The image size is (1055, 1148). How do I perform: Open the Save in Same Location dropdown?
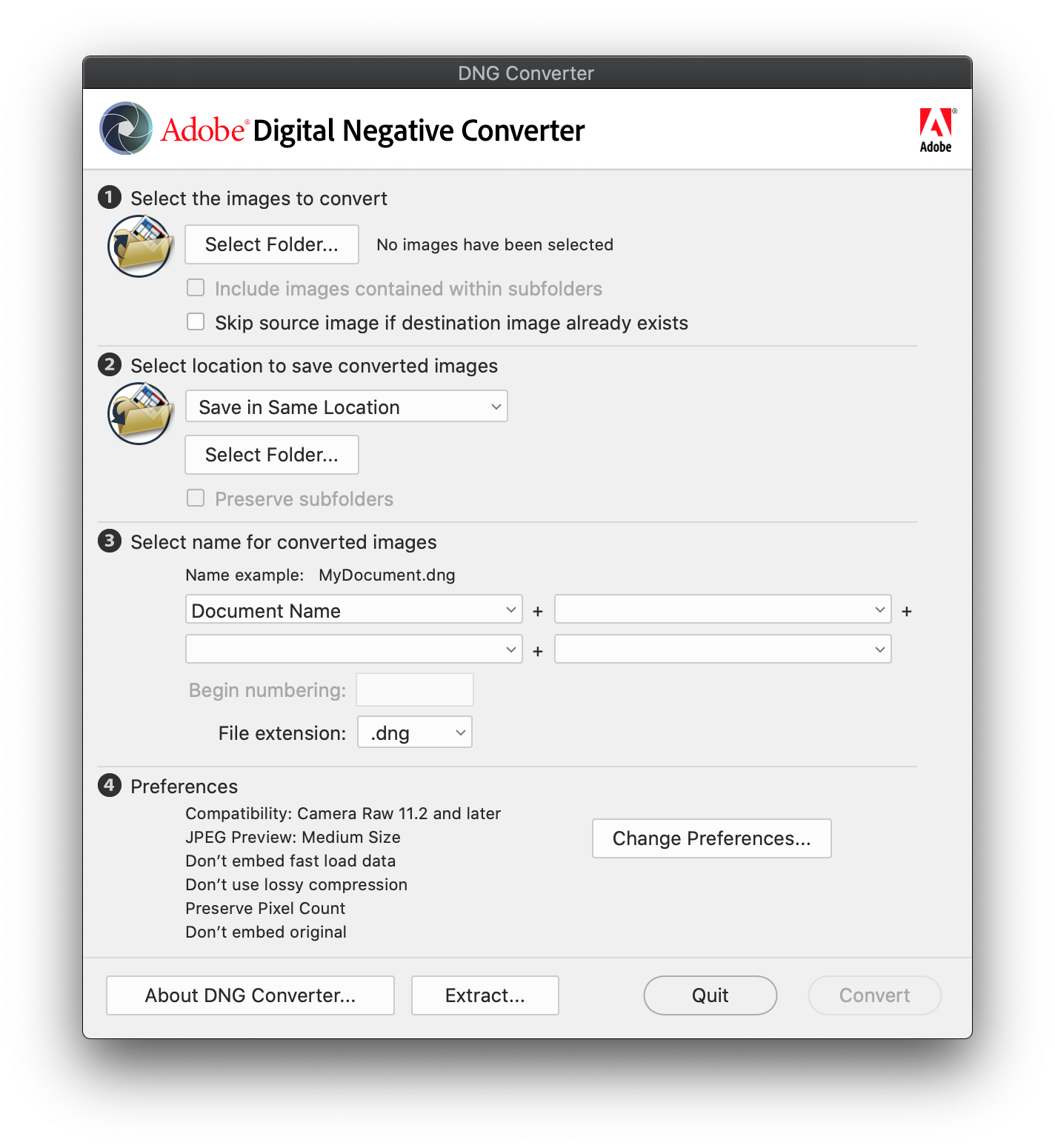(346, 407)
